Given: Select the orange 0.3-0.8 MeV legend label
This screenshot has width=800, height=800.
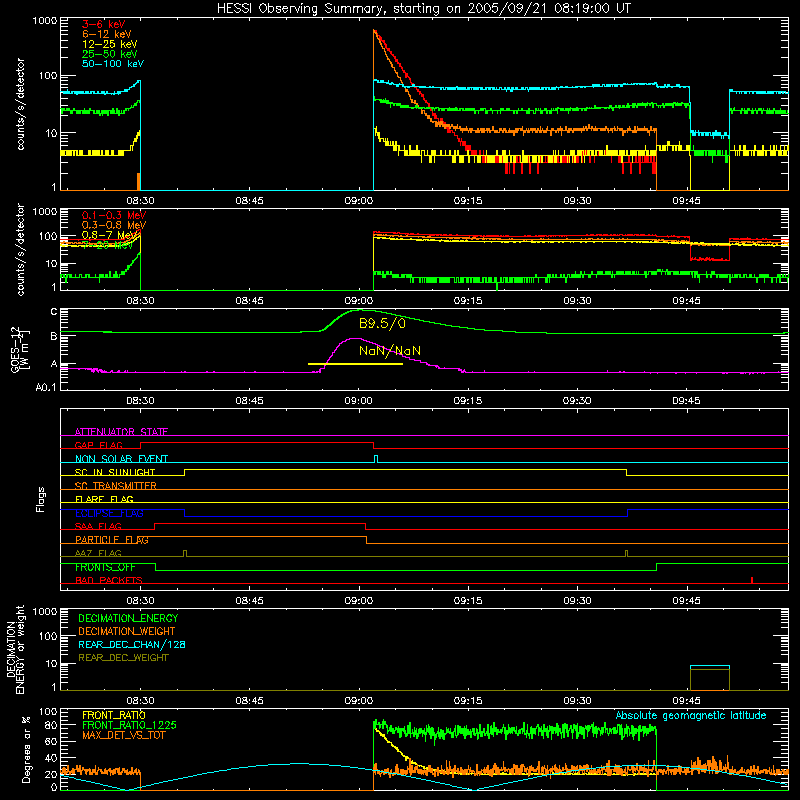Looking at the screenshot, I should click(x=114, y=225).
